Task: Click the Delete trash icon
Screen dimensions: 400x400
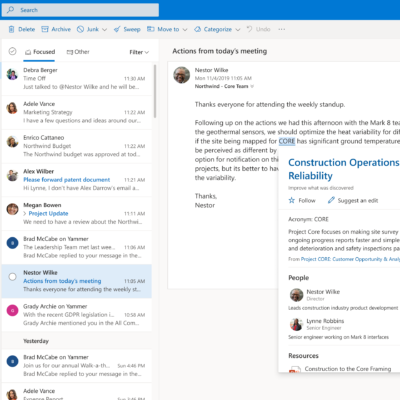Action: pyautogui.click(x=11, y=29)
